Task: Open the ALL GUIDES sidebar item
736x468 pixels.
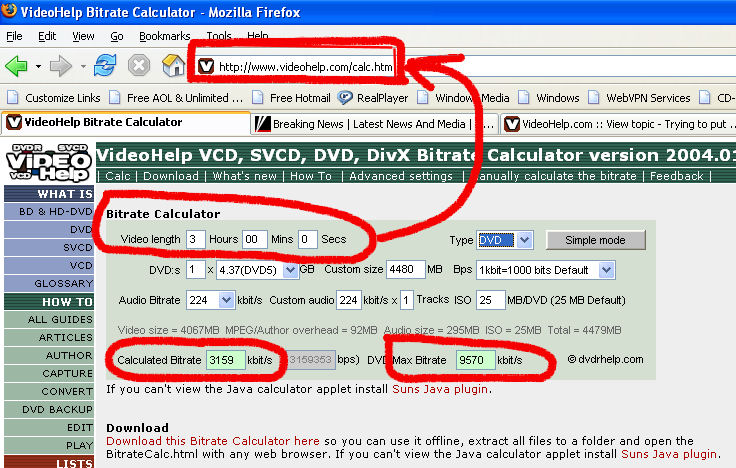Action: point(49,320)
